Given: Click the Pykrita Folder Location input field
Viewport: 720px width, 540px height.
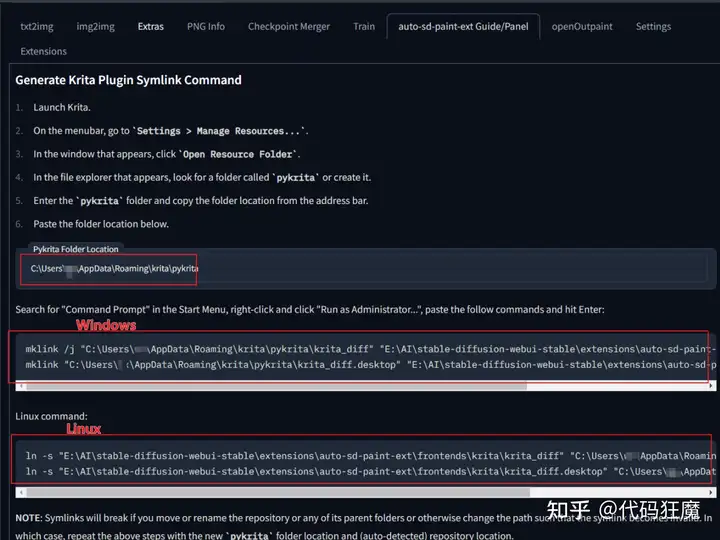Looking at the screenshot, I should [366, 269].
